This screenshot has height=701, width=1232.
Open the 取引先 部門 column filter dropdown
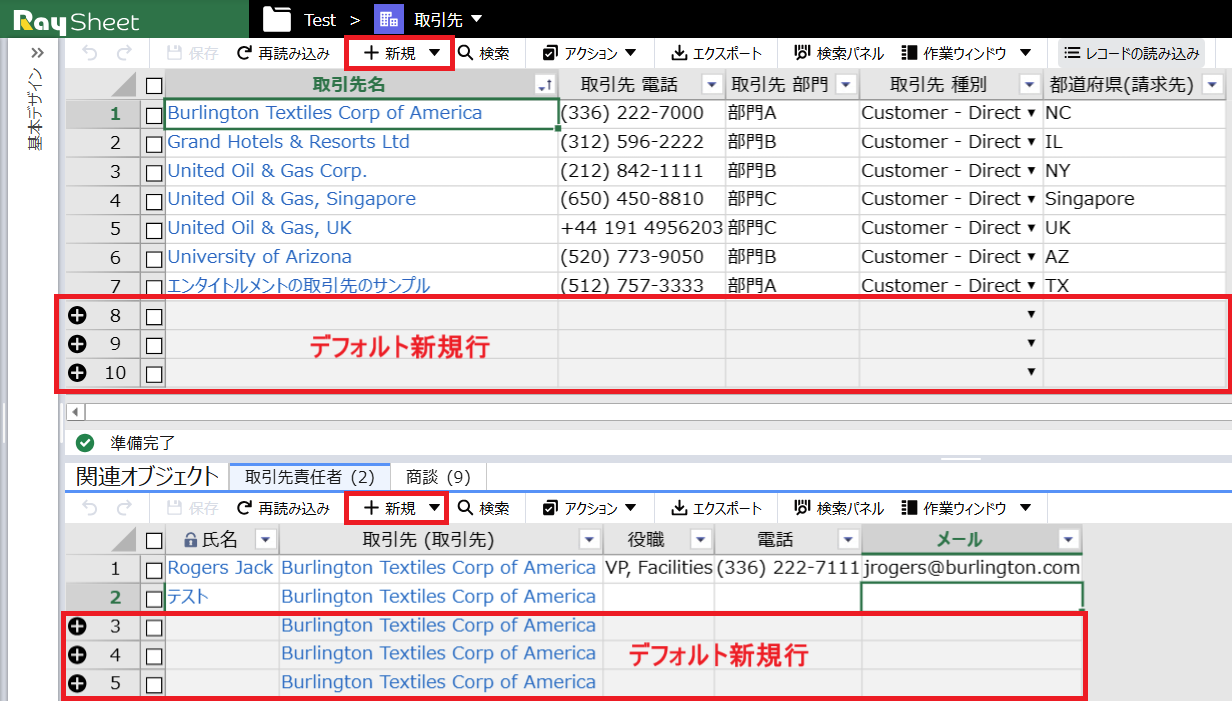845,85
